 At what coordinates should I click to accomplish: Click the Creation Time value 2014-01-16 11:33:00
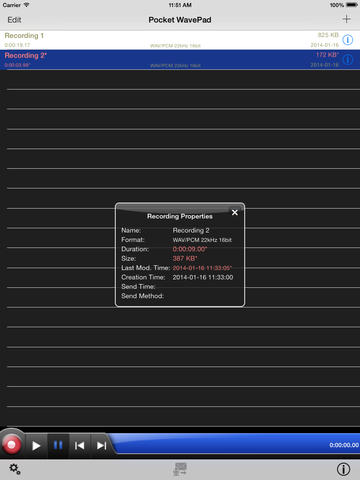(203, 277)
